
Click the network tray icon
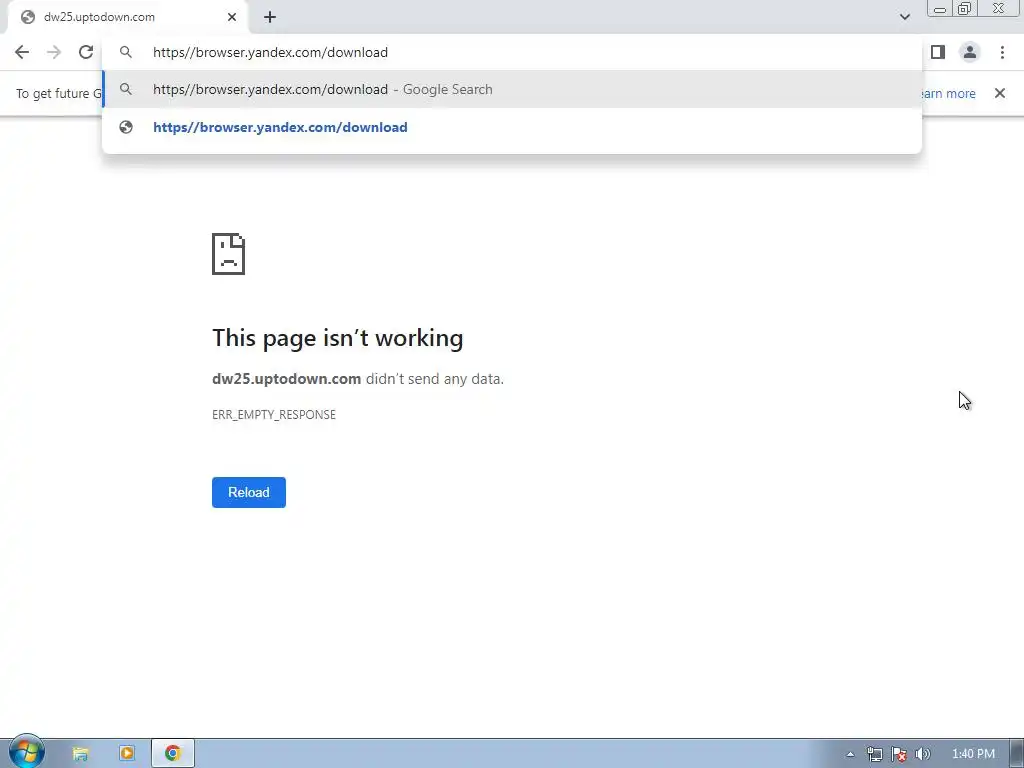874,754
